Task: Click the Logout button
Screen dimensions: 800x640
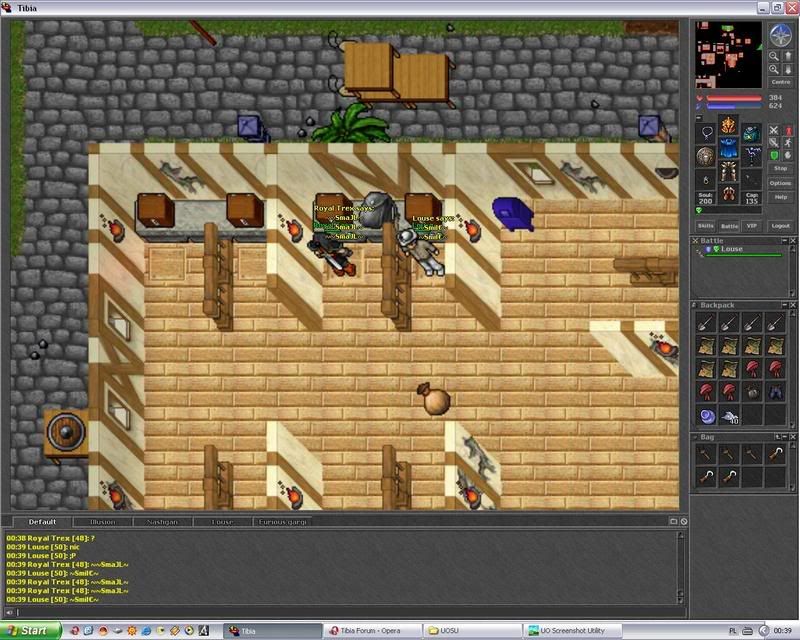Action: click(x=781, y=226)
